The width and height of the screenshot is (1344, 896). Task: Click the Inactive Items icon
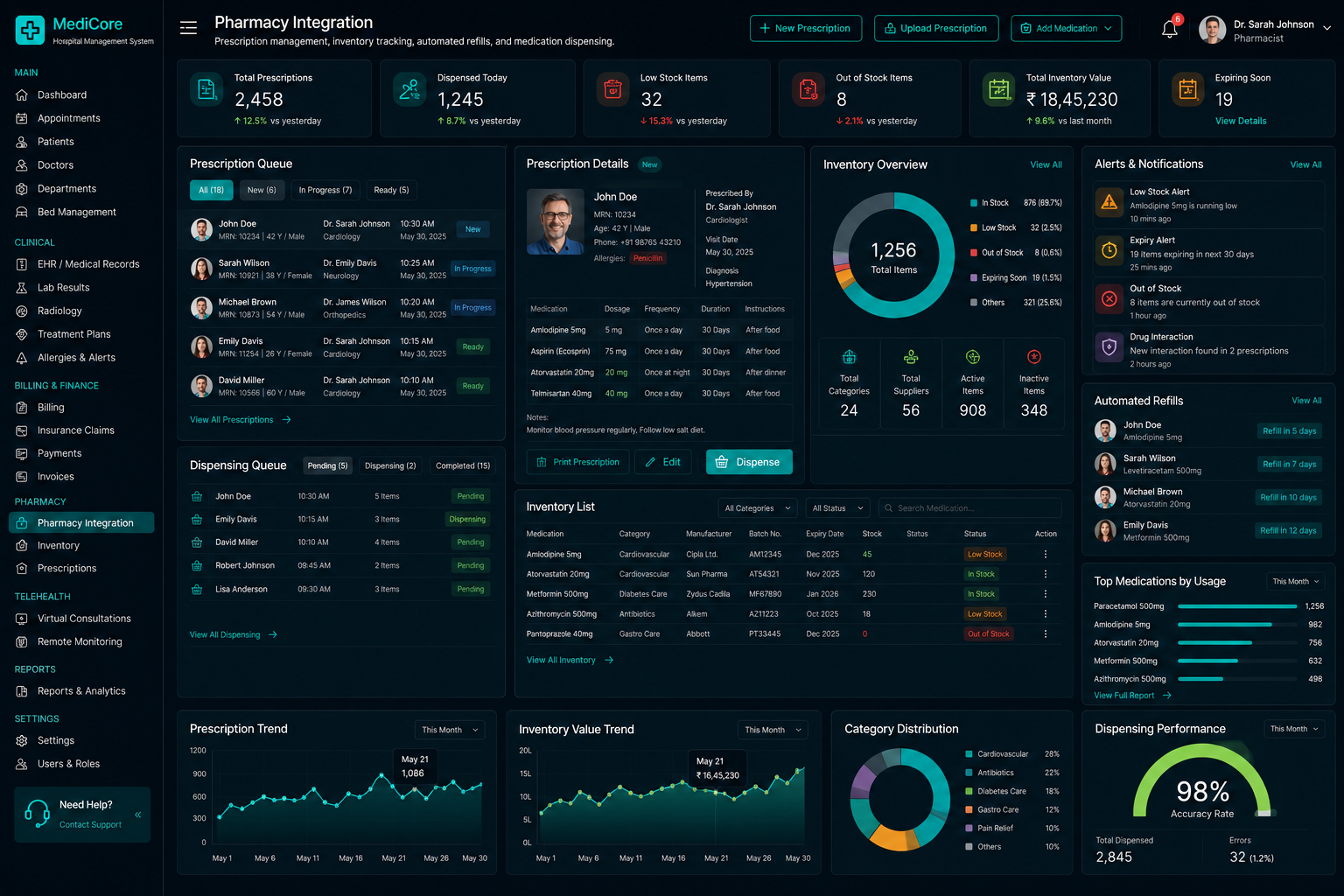(1034, 357)
